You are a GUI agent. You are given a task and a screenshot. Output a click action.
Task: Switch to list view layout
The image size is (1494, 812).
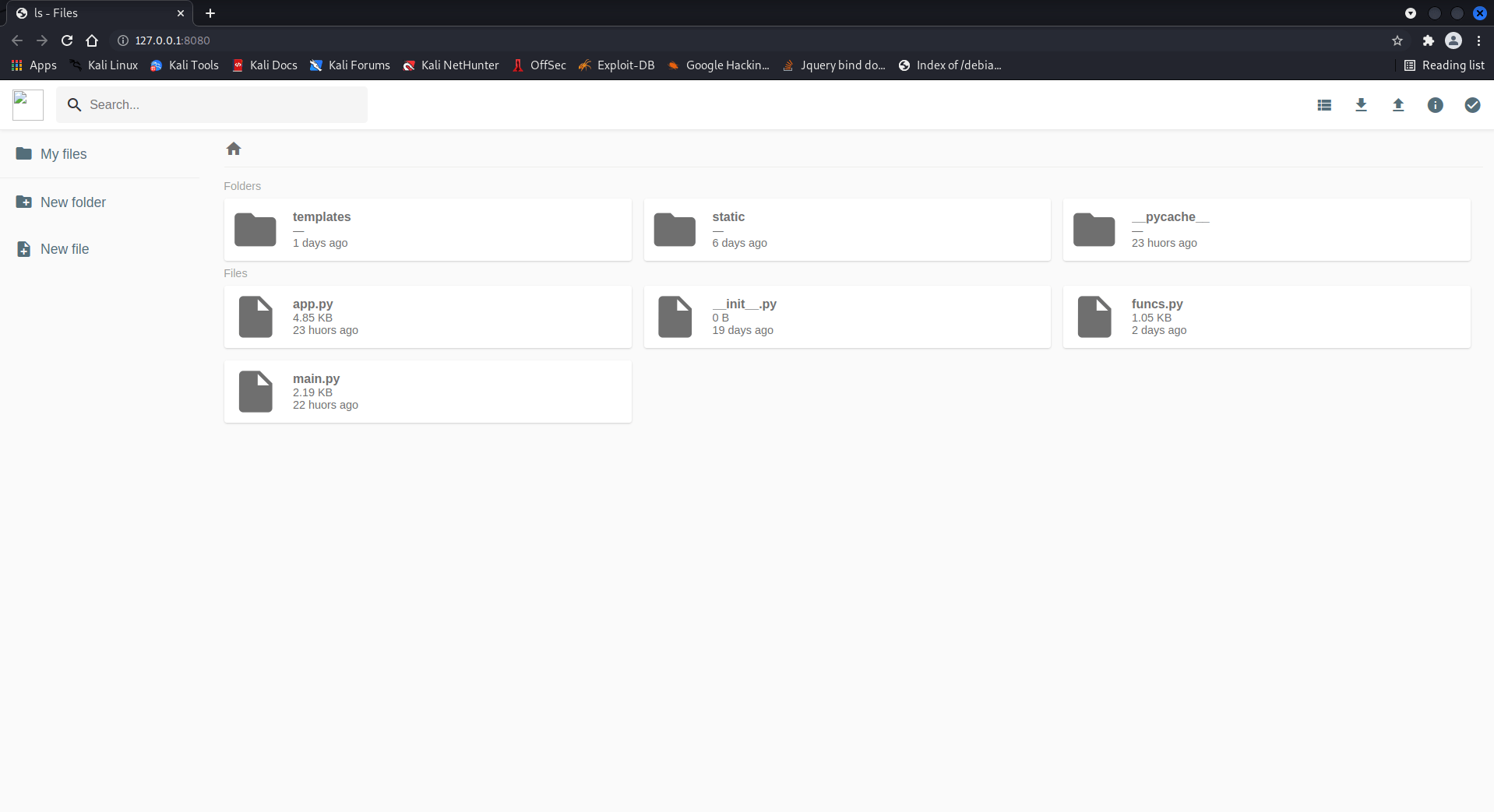(1324, 104)
